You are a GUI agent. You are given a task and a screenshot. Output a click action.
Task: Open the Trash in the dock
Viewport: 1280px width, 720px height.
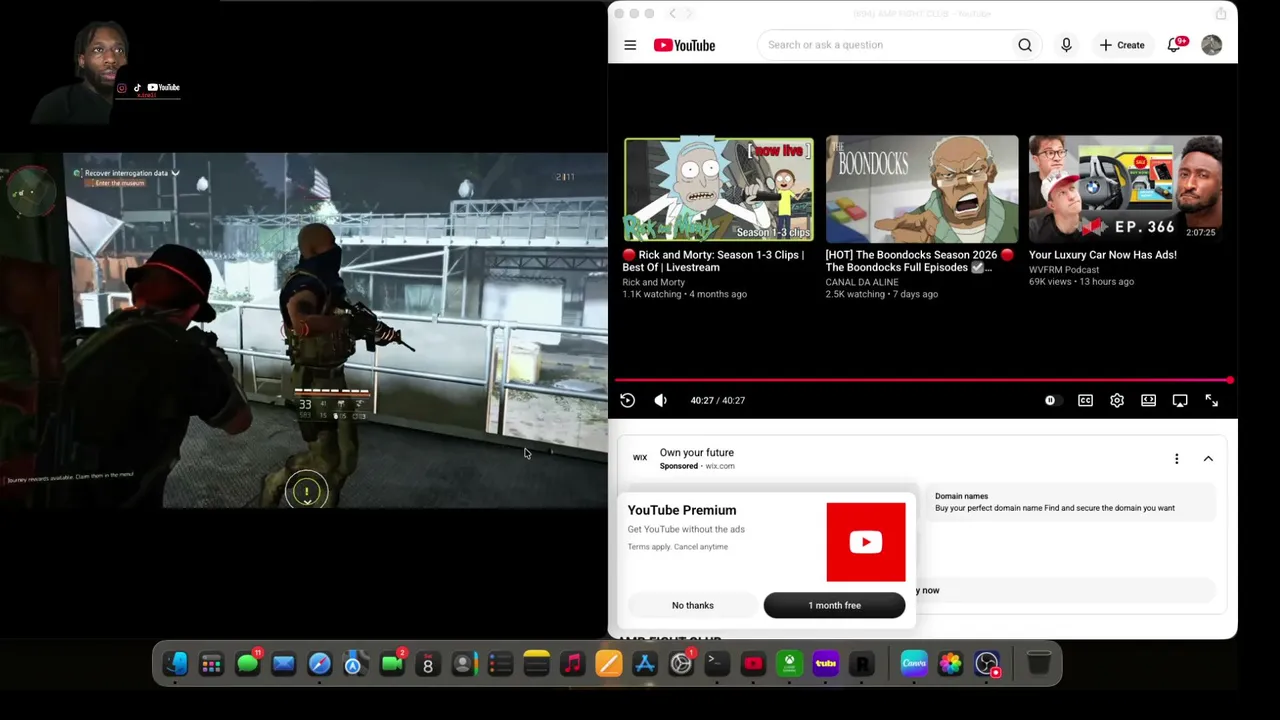tap(1039, 663)
